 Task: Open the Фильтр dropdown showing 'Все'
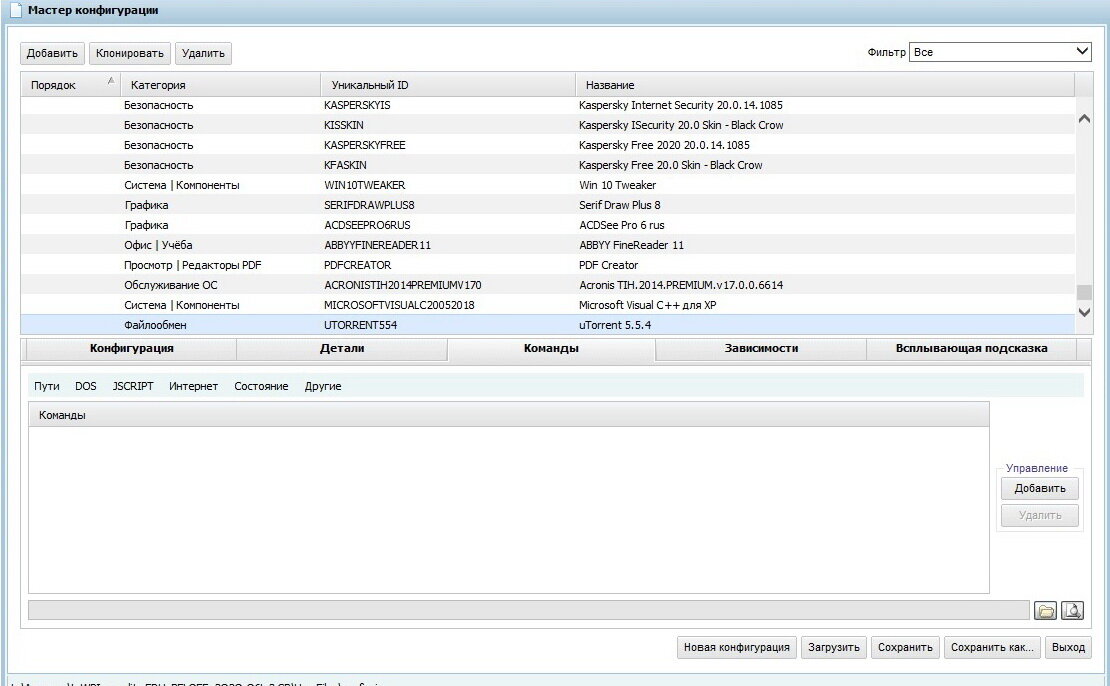point(1000,52)
